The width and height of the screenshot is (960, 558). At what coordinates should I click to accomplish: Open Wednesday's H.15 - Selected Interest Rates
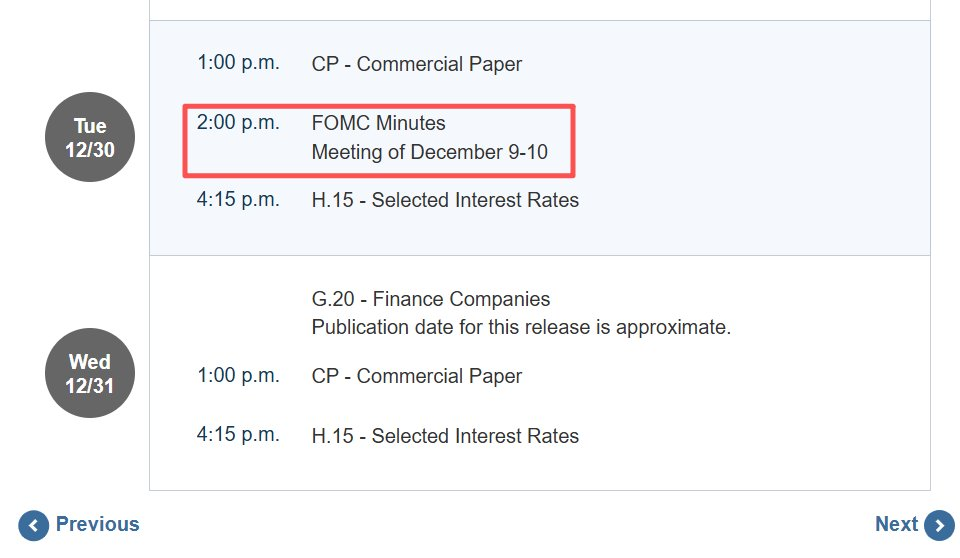(445, 436)
